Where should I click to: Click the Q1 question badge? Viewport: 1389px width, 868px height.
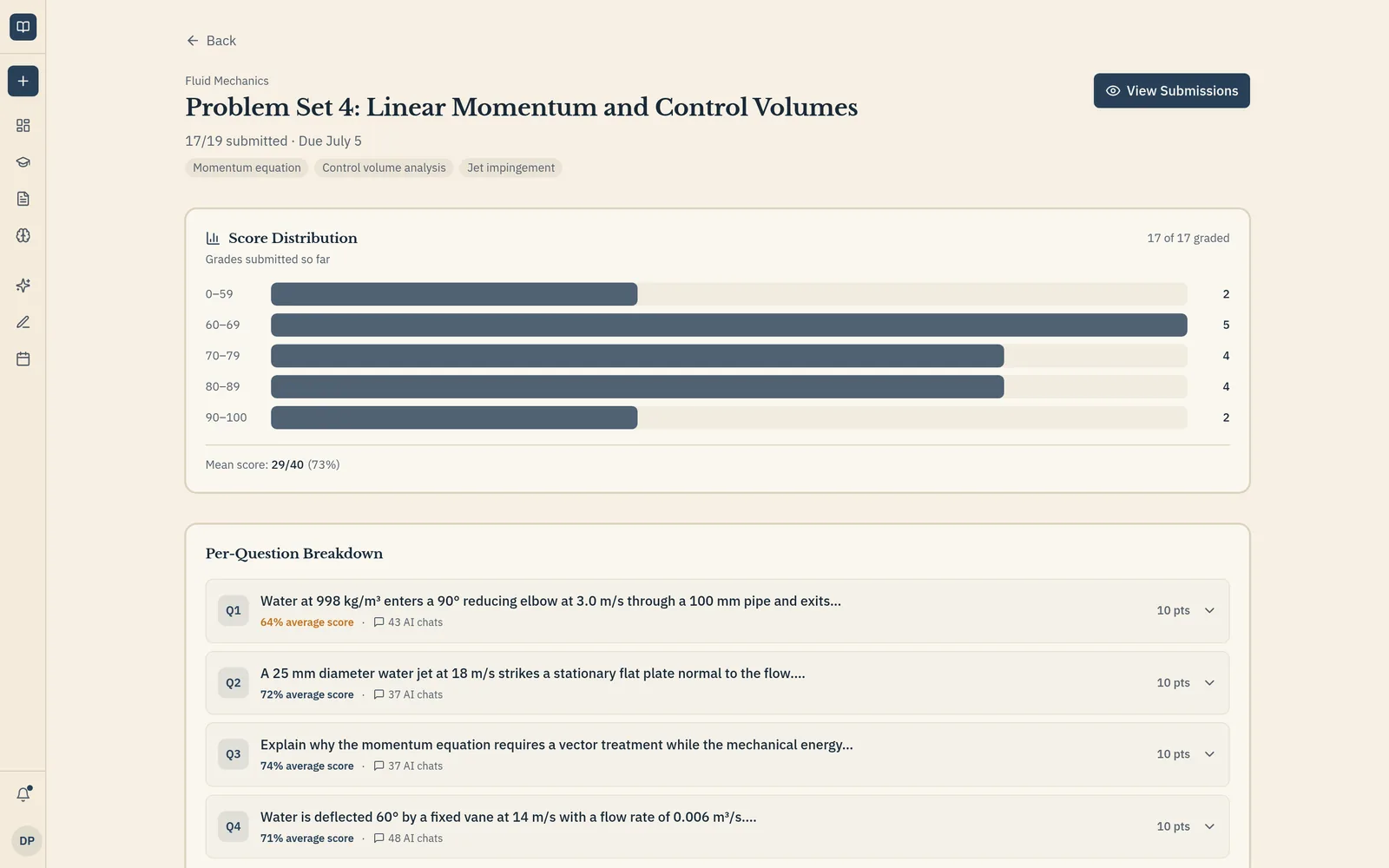(234, 611)
